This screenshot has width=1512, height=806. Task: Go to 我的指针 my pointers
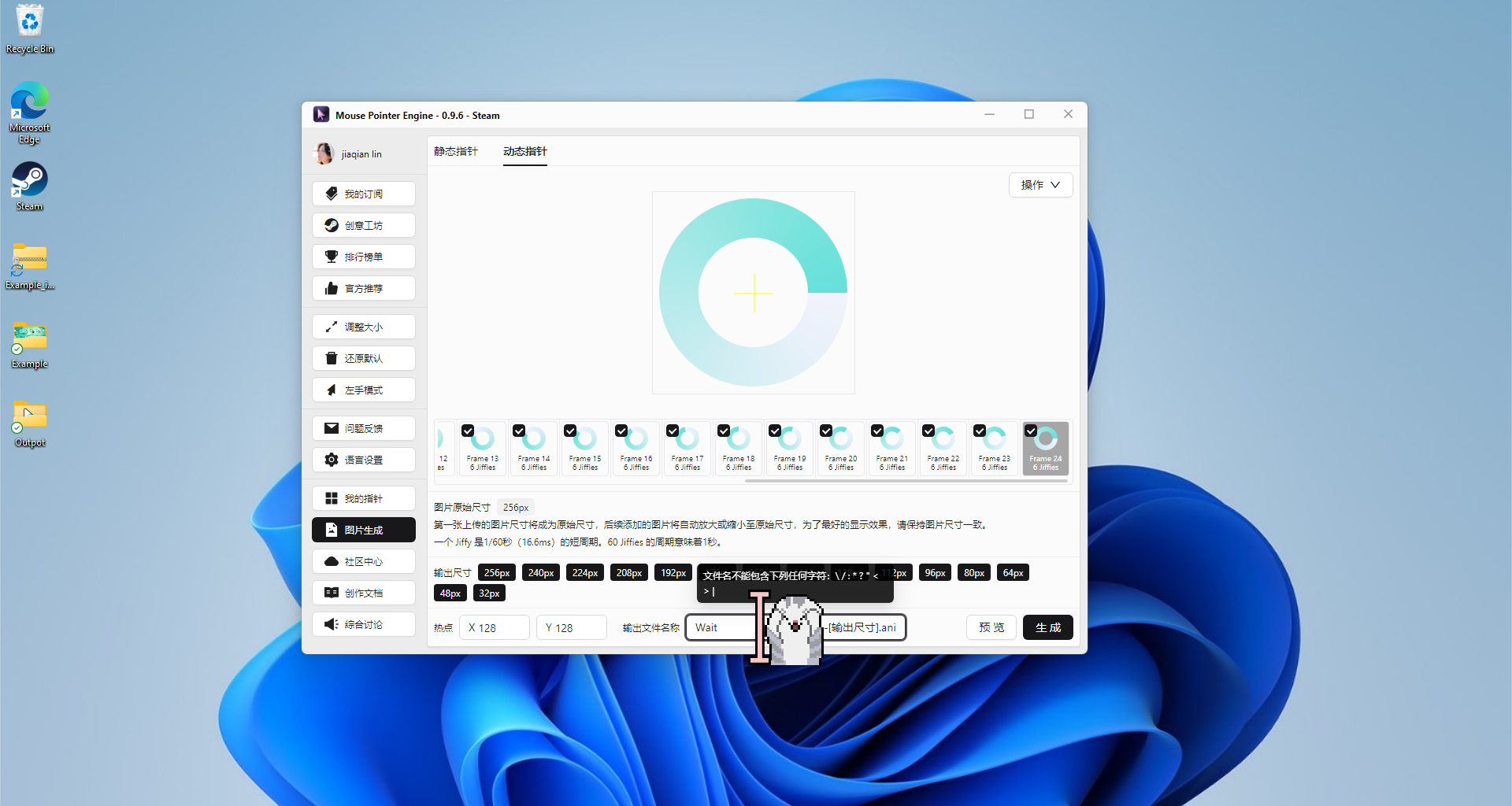tap(363, 497)
